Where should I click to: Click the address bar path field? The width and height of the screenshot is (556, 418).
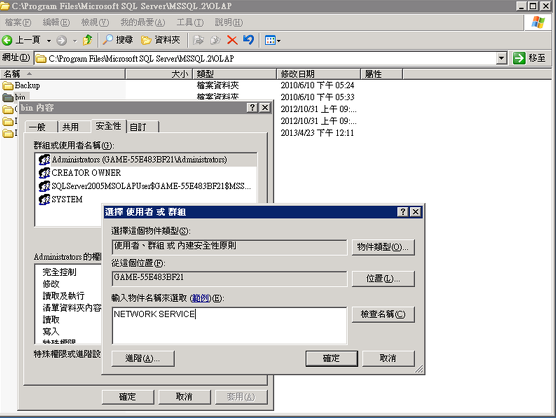[x=266, y=58]
